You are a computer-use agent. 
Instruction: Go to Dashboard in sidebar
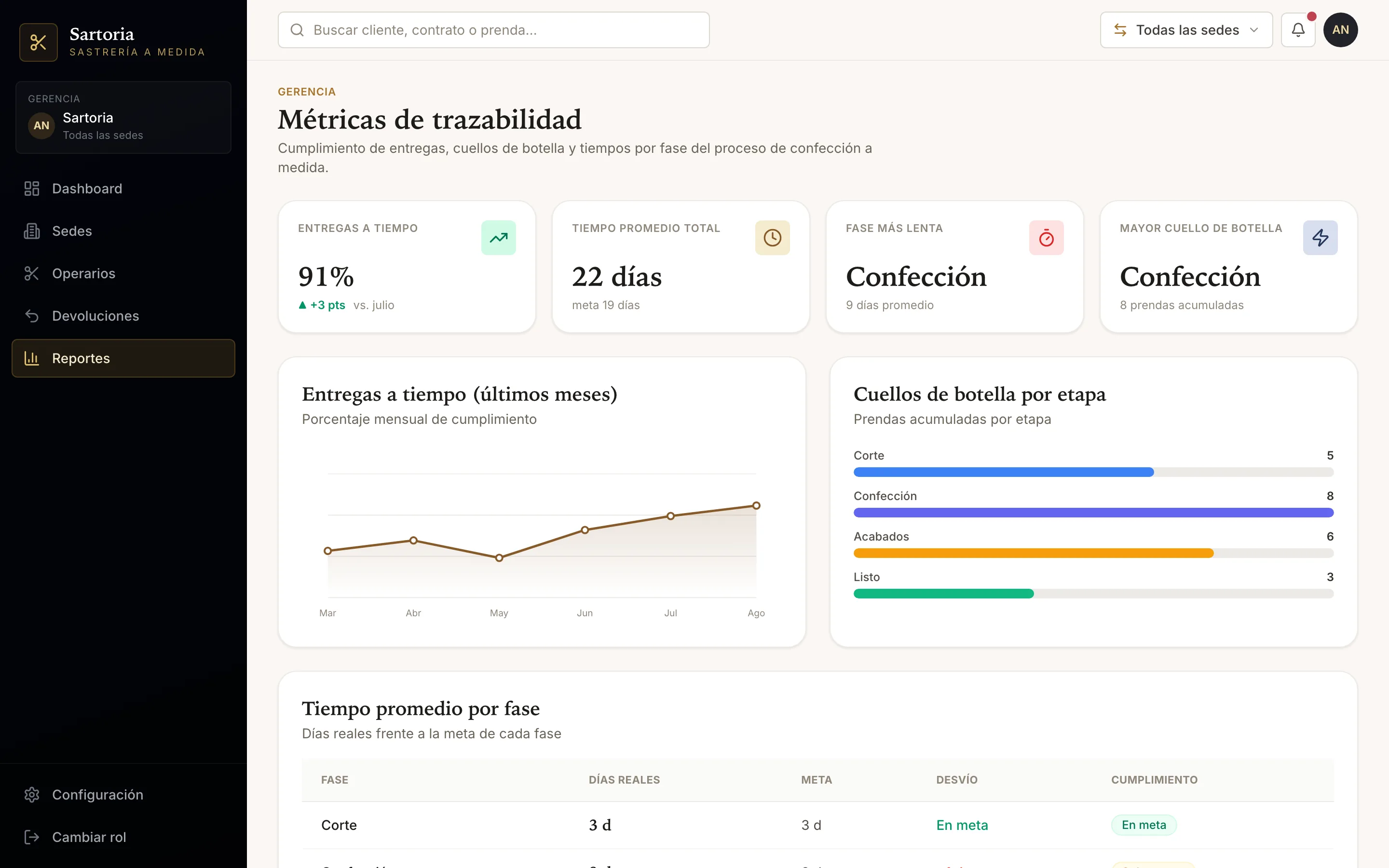(123, 189)
